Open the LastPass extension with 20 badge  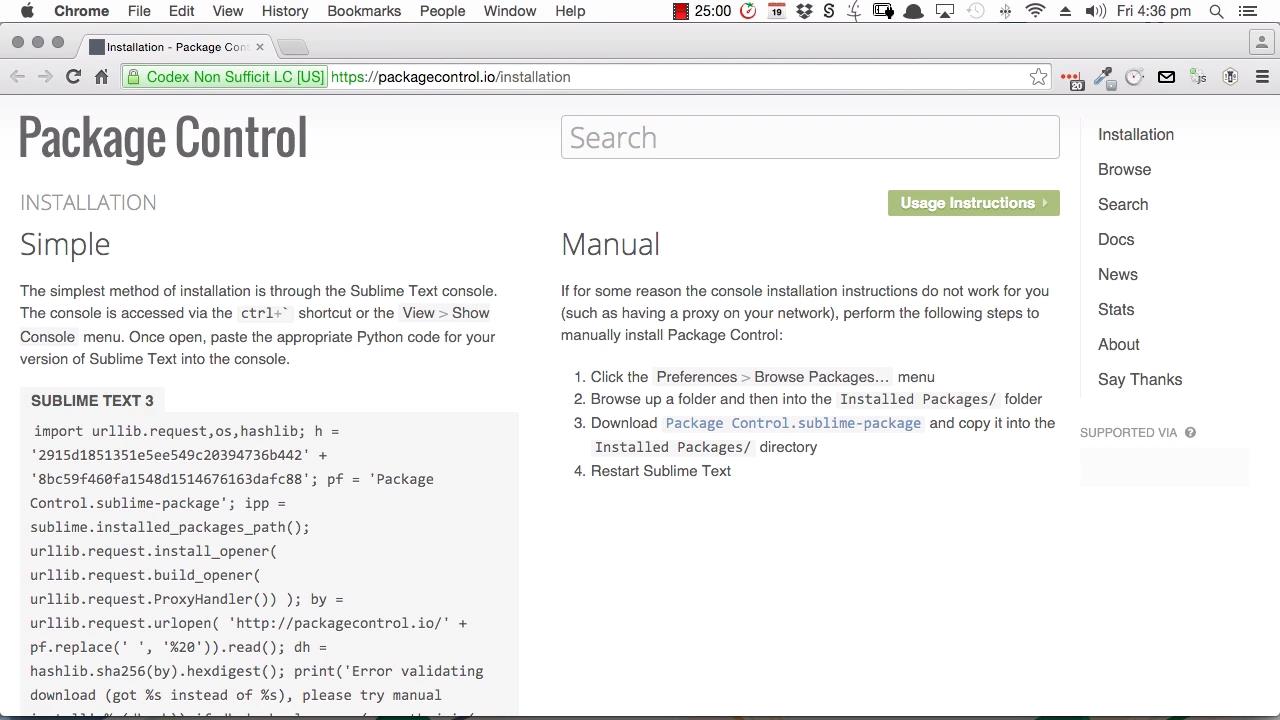click(x=1071, y=78)
